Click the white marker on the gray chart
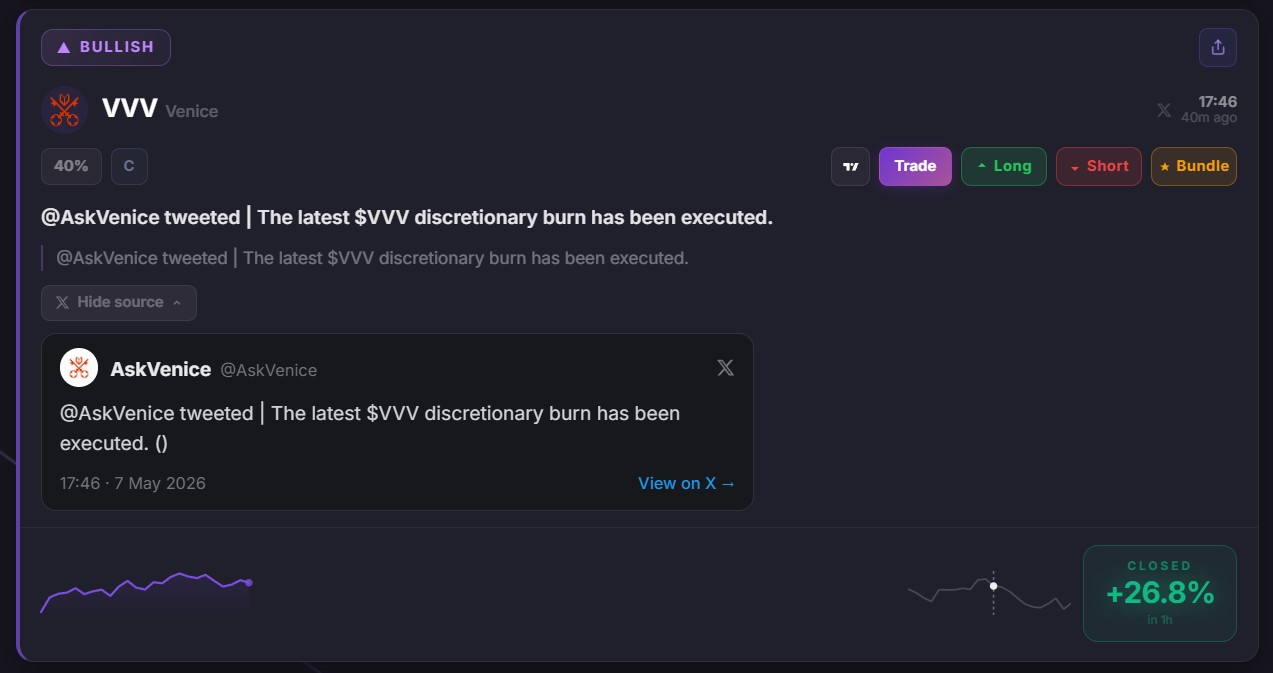1273x673 pixels. point(993,586)
